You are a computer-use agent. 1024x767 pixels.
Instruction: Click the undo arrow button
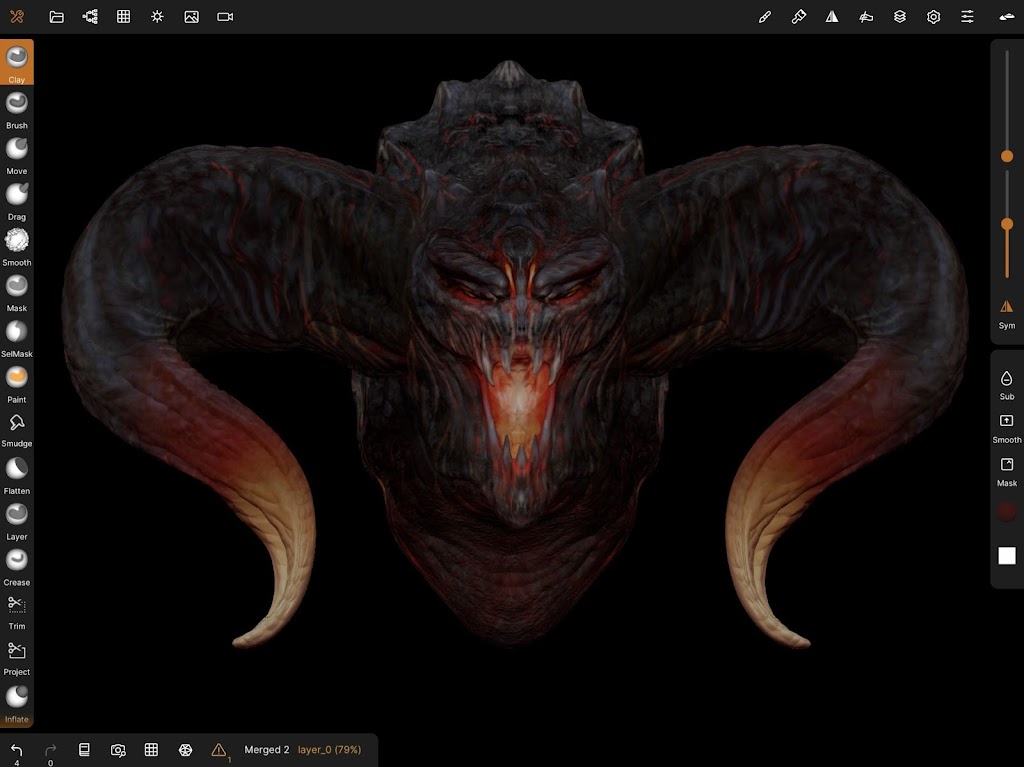click(x=17, y=749)
